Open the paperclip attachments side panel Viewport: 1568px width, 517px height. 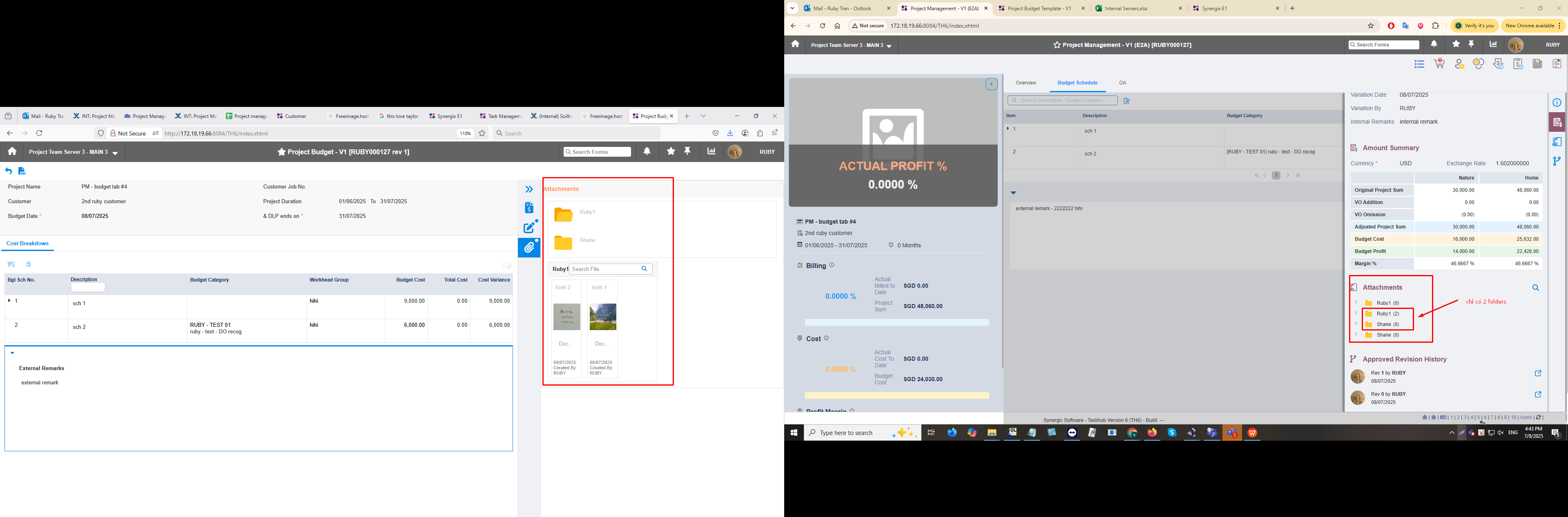[530, 248]
